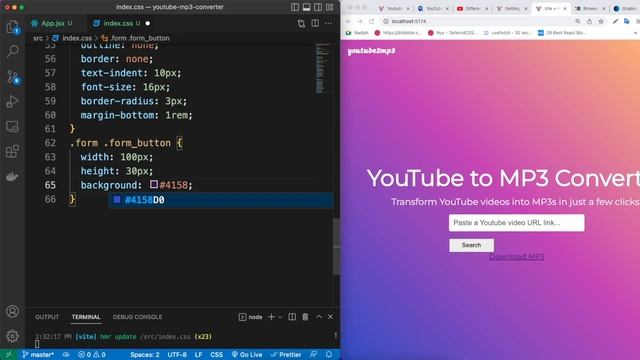
Task: Change encoding via UTF-8 in status bar
Action: (x=177, y=354)
